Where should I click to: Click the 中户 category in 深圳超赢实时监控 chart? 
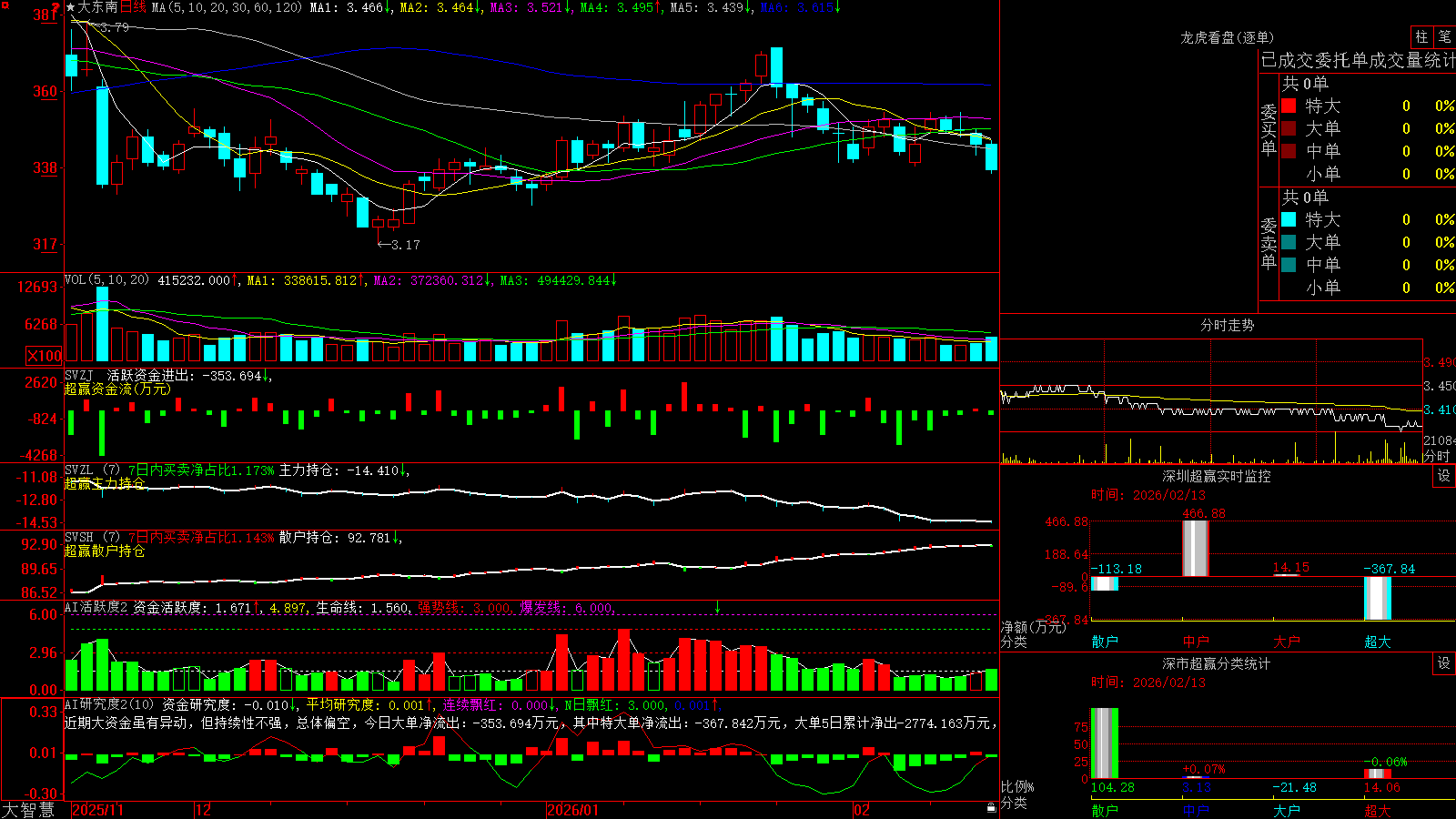[x=1196, y=642]
